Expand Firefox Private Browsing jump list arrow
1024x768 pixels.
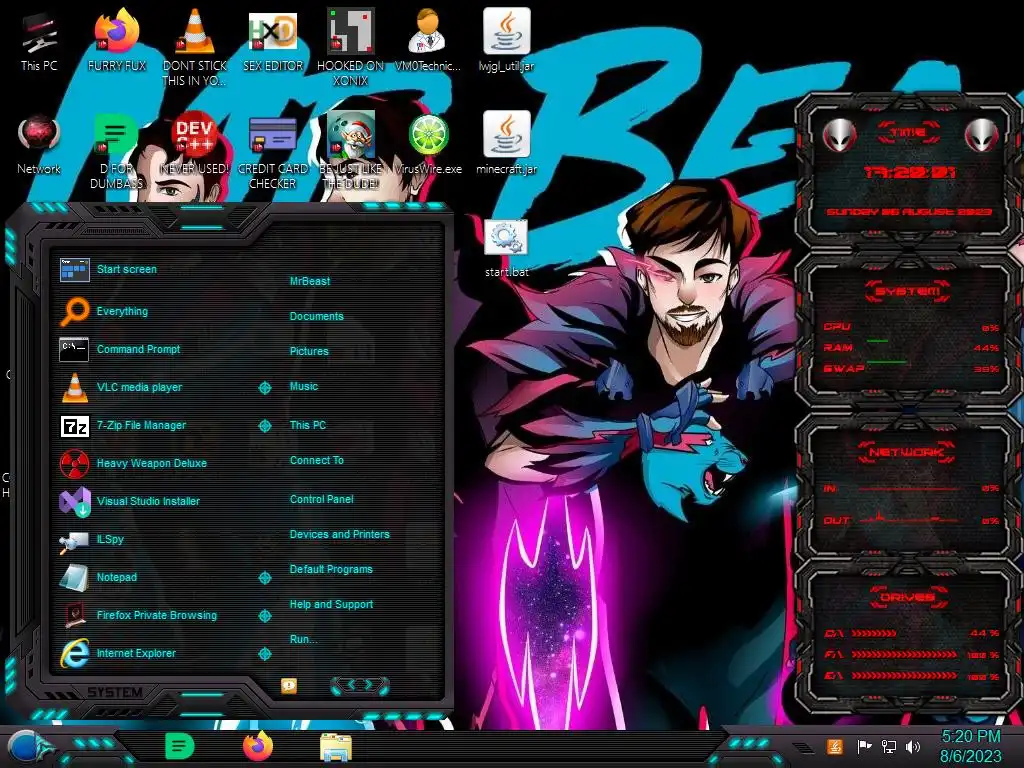pyautogui.click(x=264, y=616)
